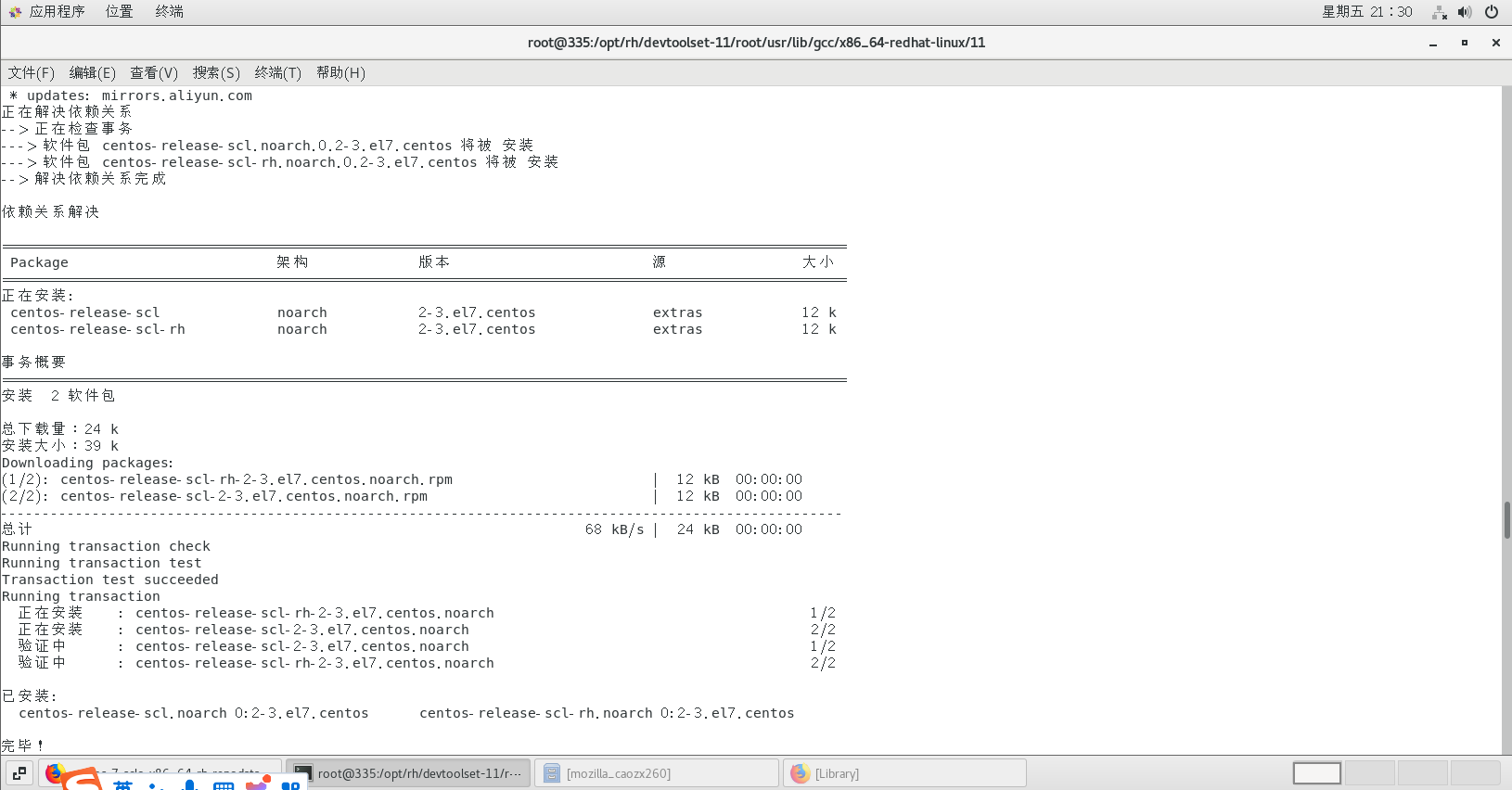Viewport: 1512px width, 790px height.
Task: Click the Applications foot logo icon
Action: tap(15, 12)
